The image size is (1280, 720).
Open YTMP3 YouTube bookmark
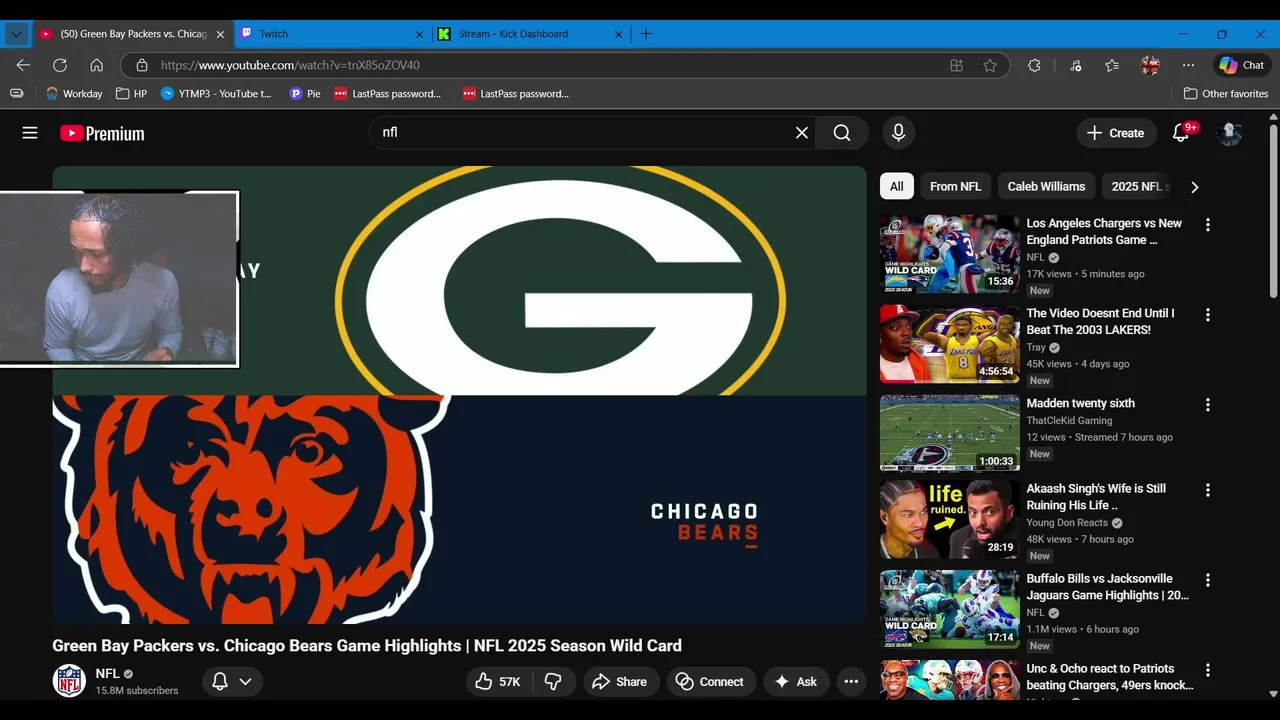tap(217, 94)
